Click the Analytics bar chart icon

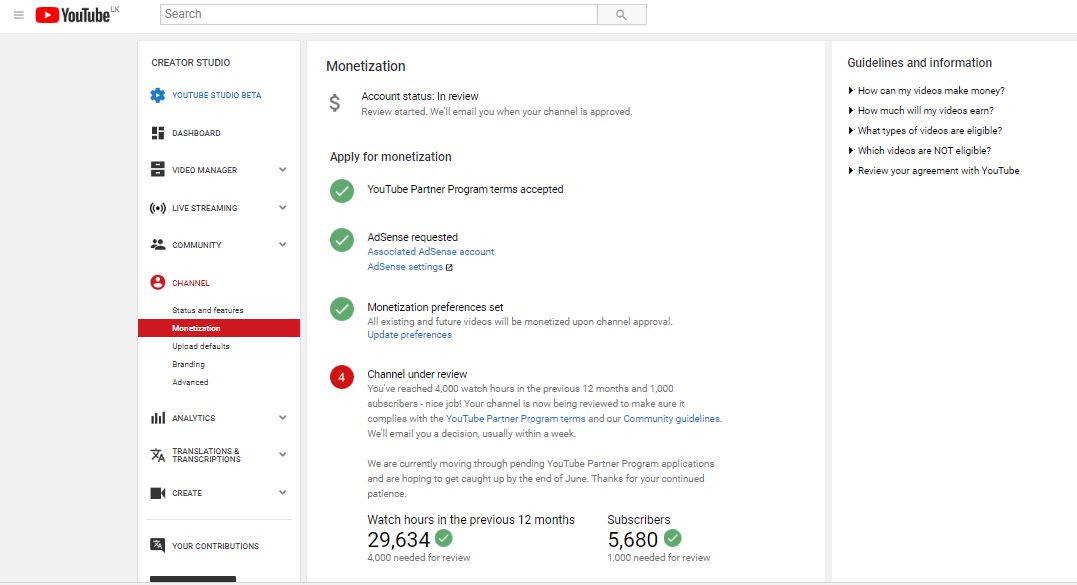coord(157,417)
